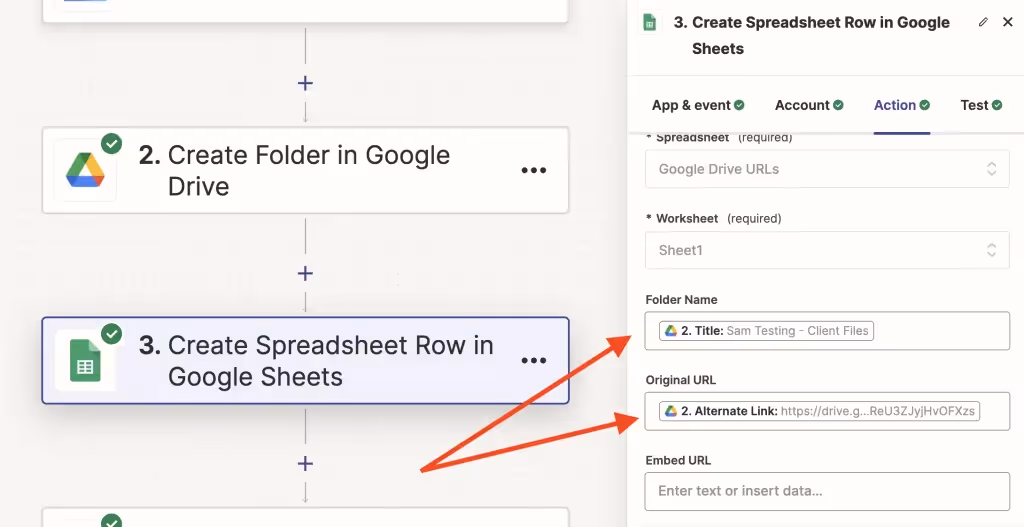1024x527 pixels.
Task: Select the Action tab
Action: click(902, 105)
